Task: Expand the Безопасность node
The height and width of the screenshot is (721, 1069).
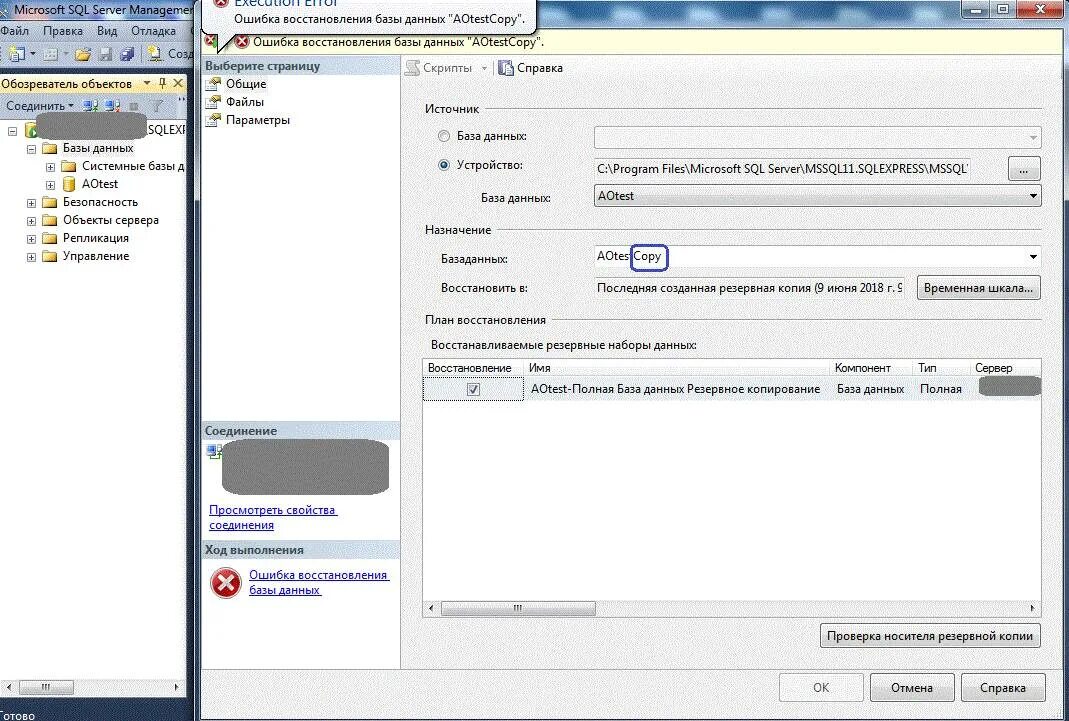Action: tap(31, 203)
